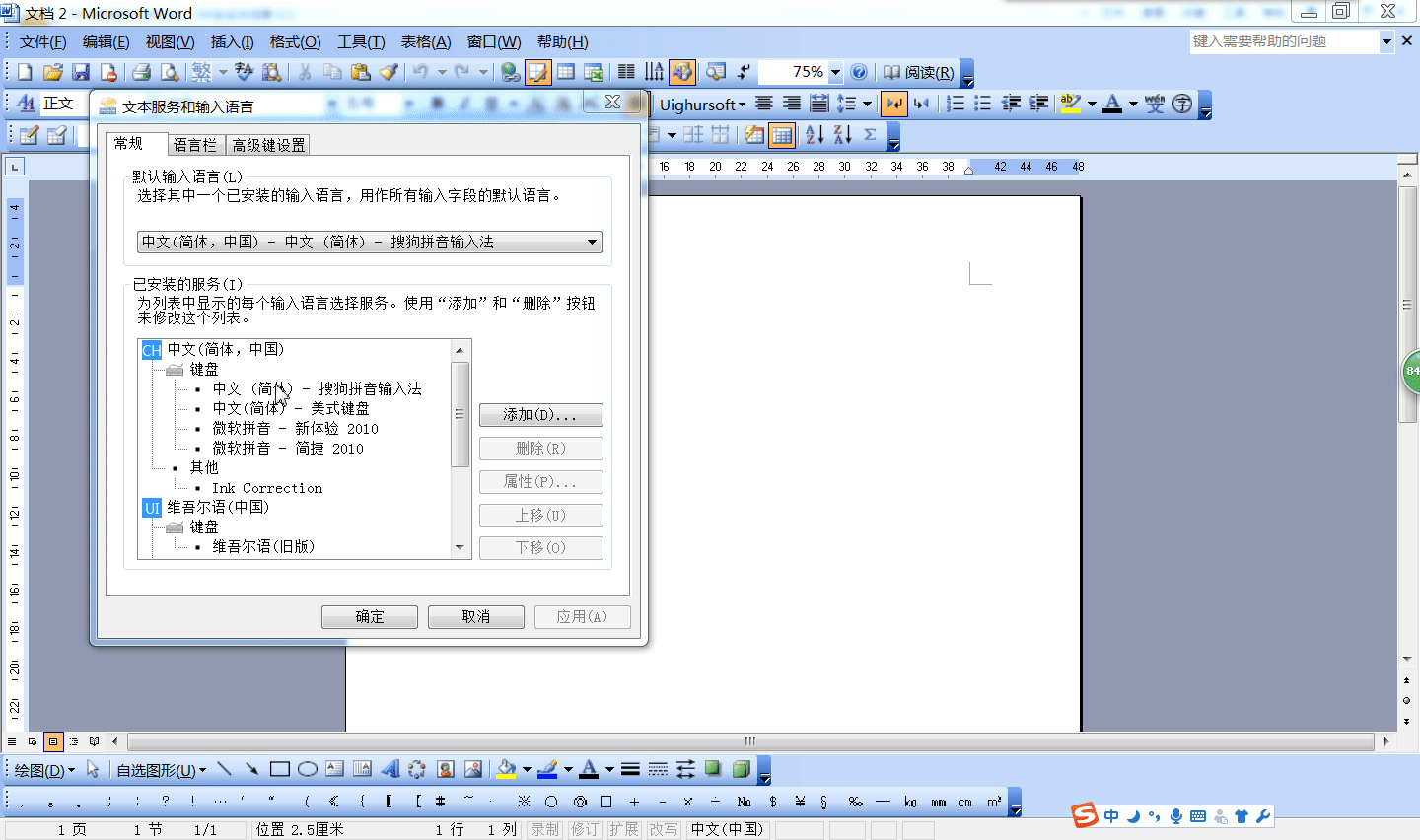Select 微软拼音 - 新体验 2010 entry

click(295, 429)
